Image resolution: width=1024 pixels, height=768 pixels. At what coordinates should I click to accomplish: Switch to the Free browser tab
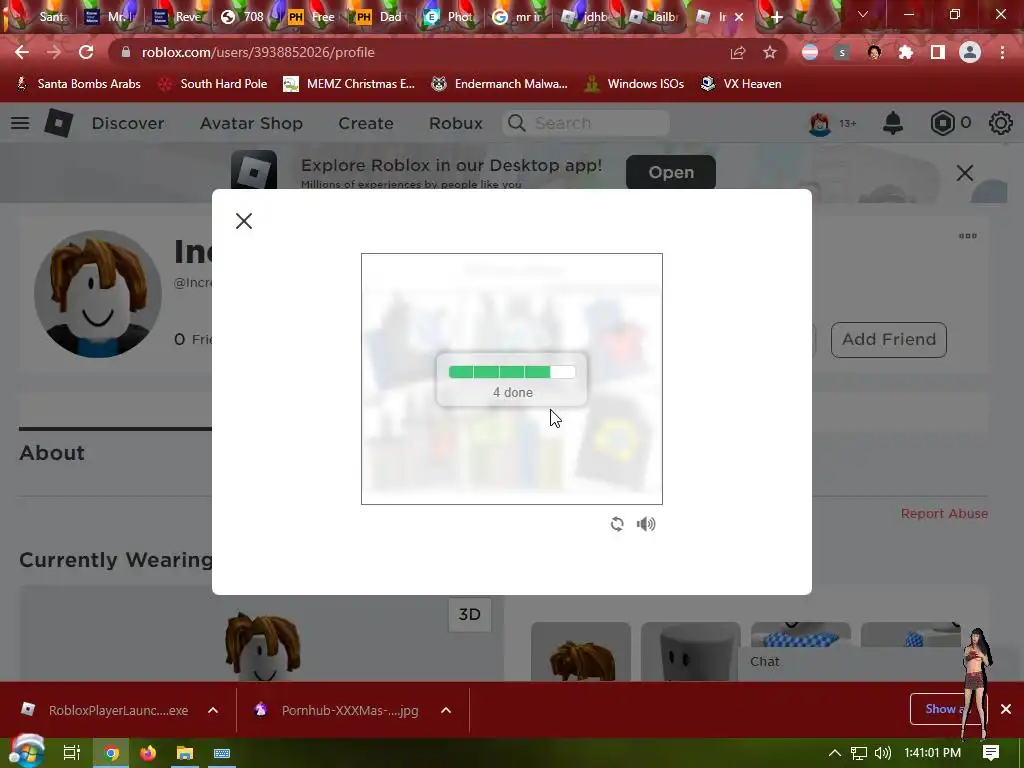point(312,17)
